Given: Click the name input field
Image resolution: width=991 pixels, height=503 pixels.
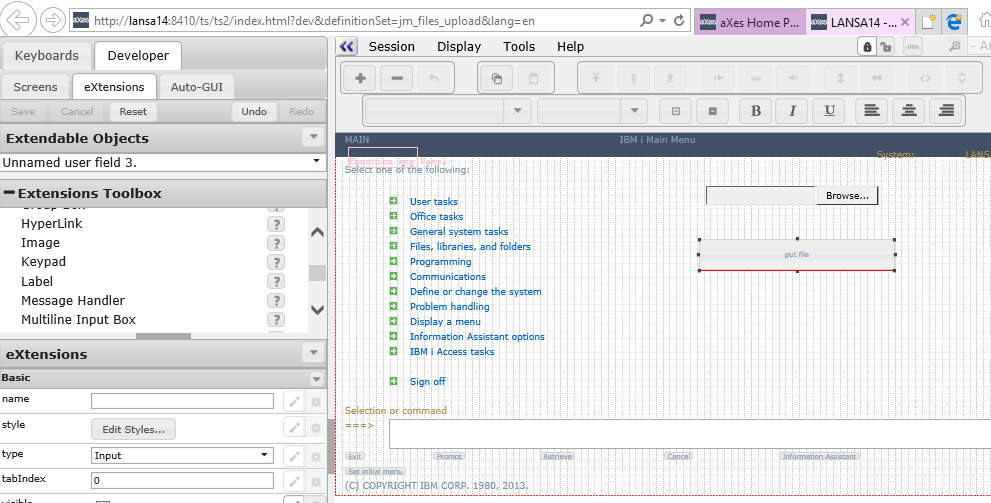Looking at the screenshot, I should coord(182,401).
